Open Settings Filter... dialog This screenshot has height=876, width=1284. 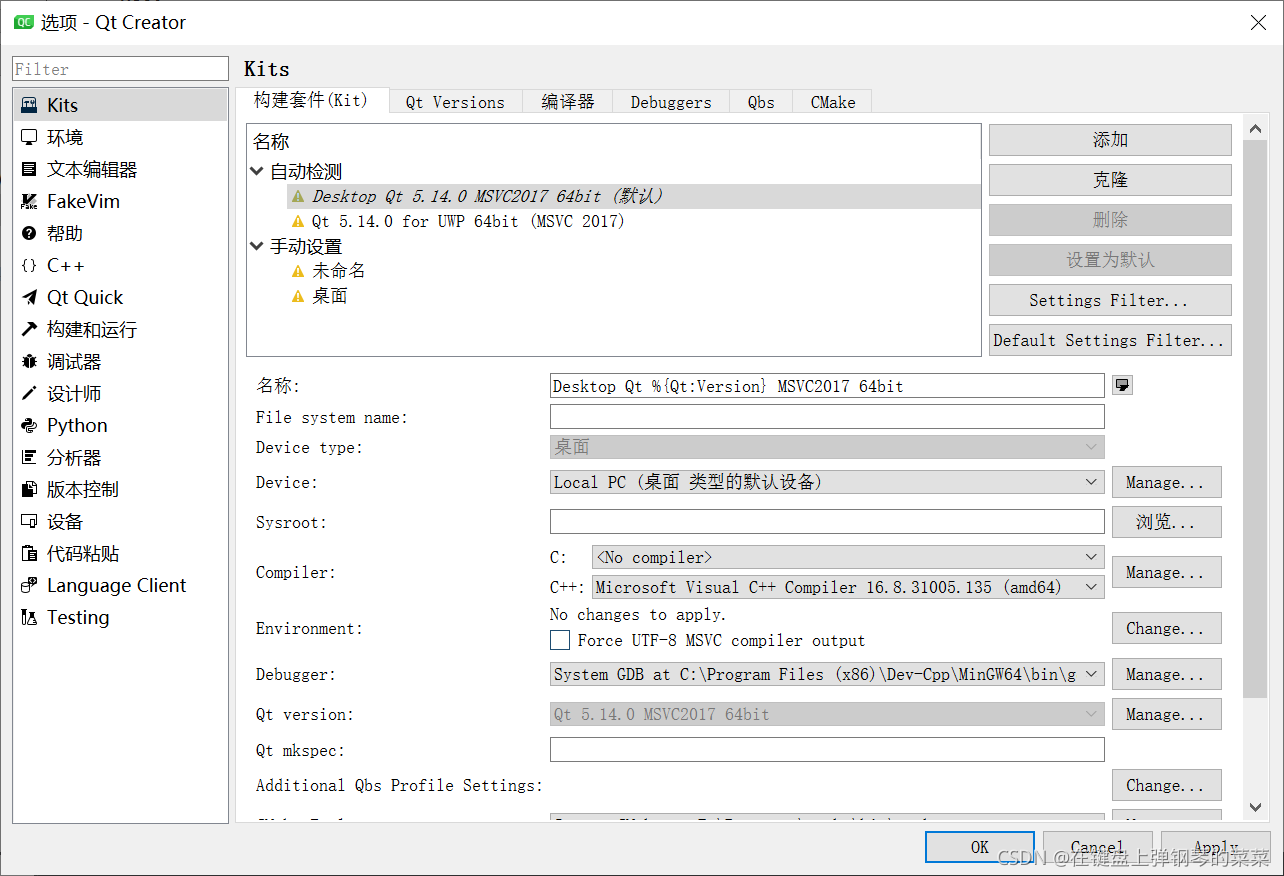point(1110,300)
